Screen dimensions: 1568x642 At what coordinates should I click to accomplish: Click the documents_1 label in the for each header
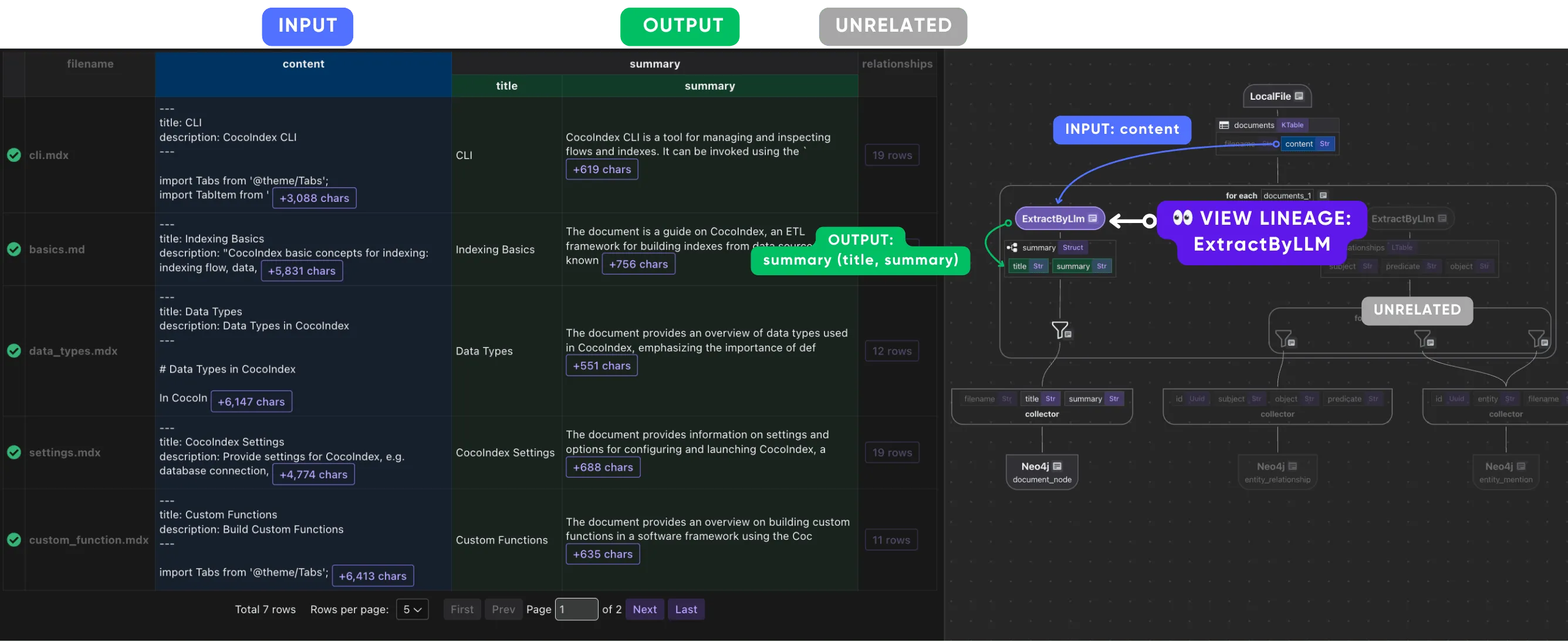click(1287, 196)
